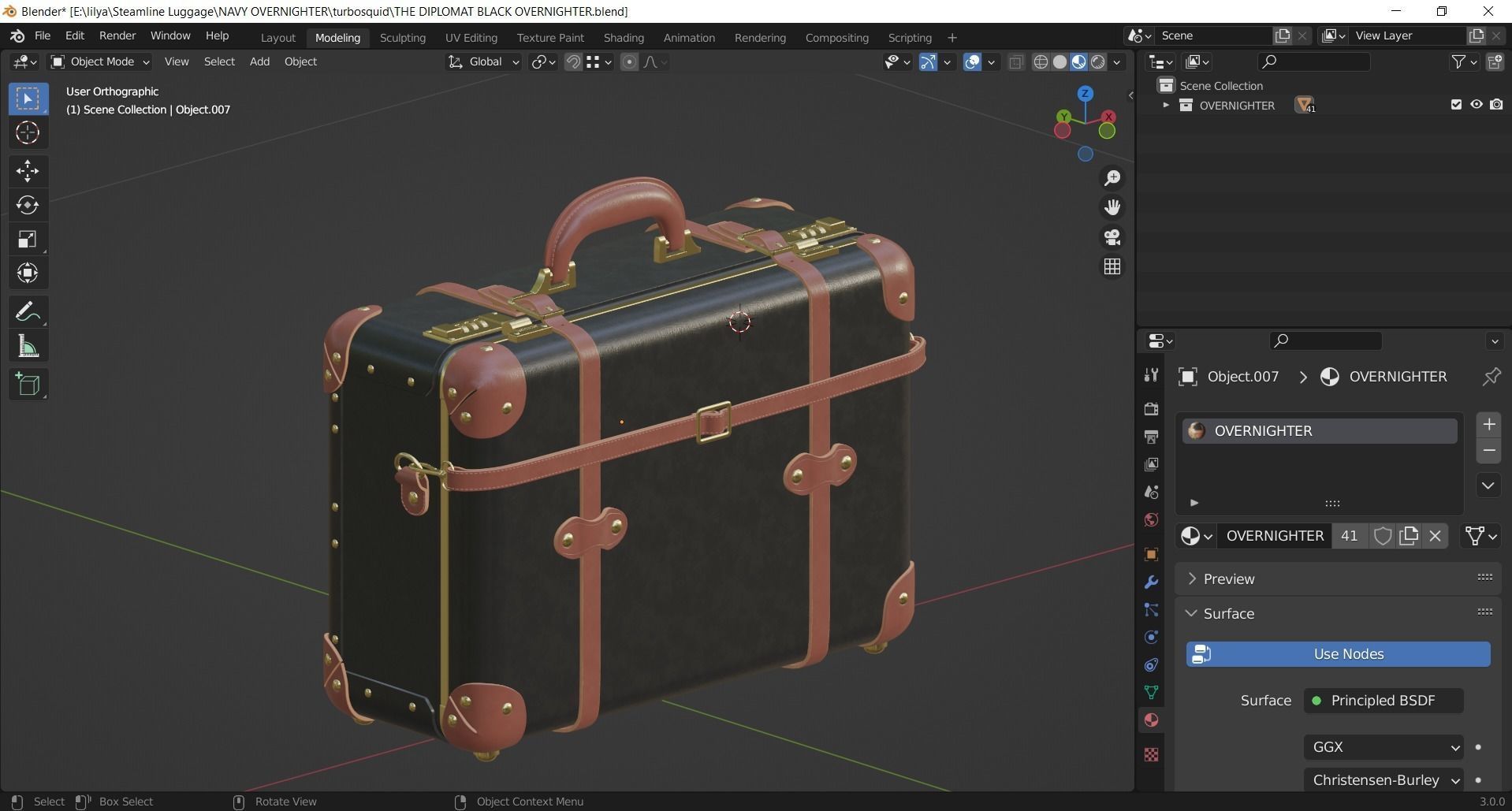Open the GGX distribution dropdown
Viewport: 1512px width, 811px height.
1384,747
